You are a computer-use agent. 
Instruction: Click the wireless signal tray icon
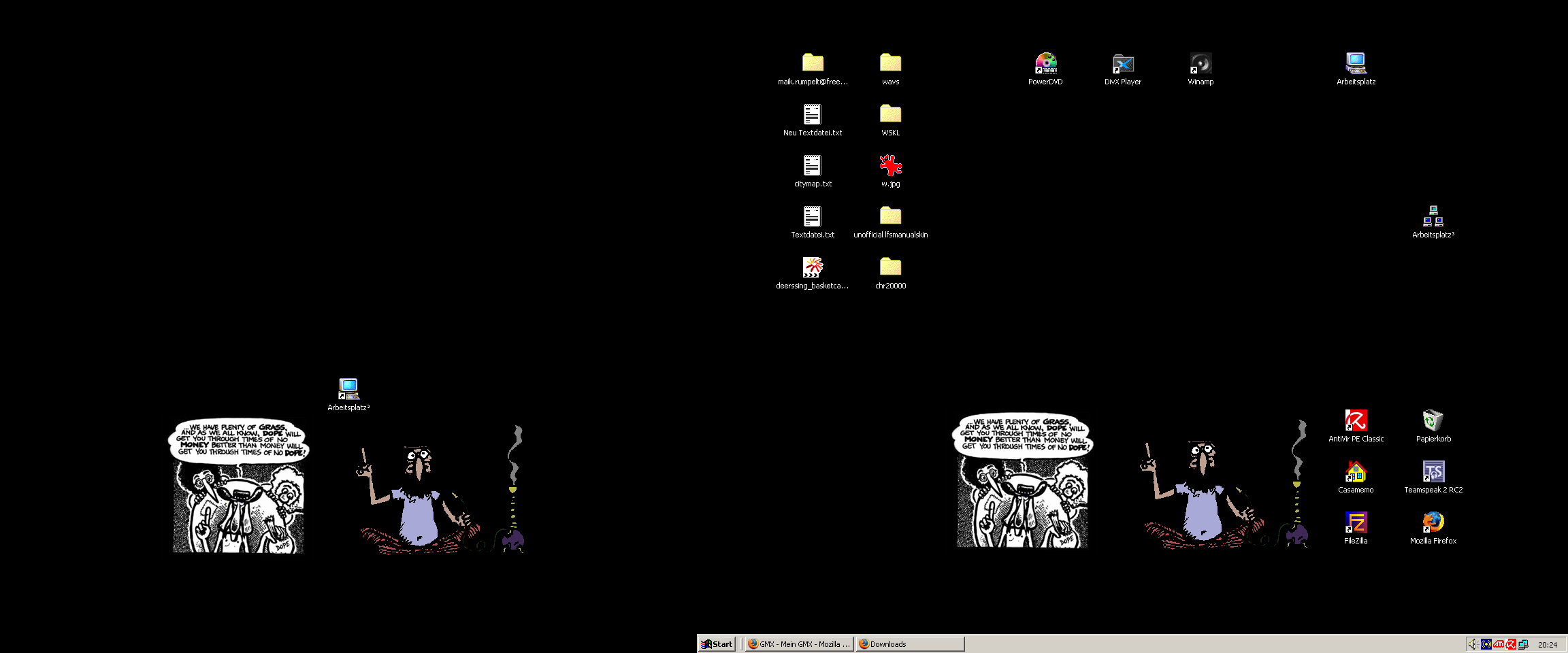coord(1486,644)
